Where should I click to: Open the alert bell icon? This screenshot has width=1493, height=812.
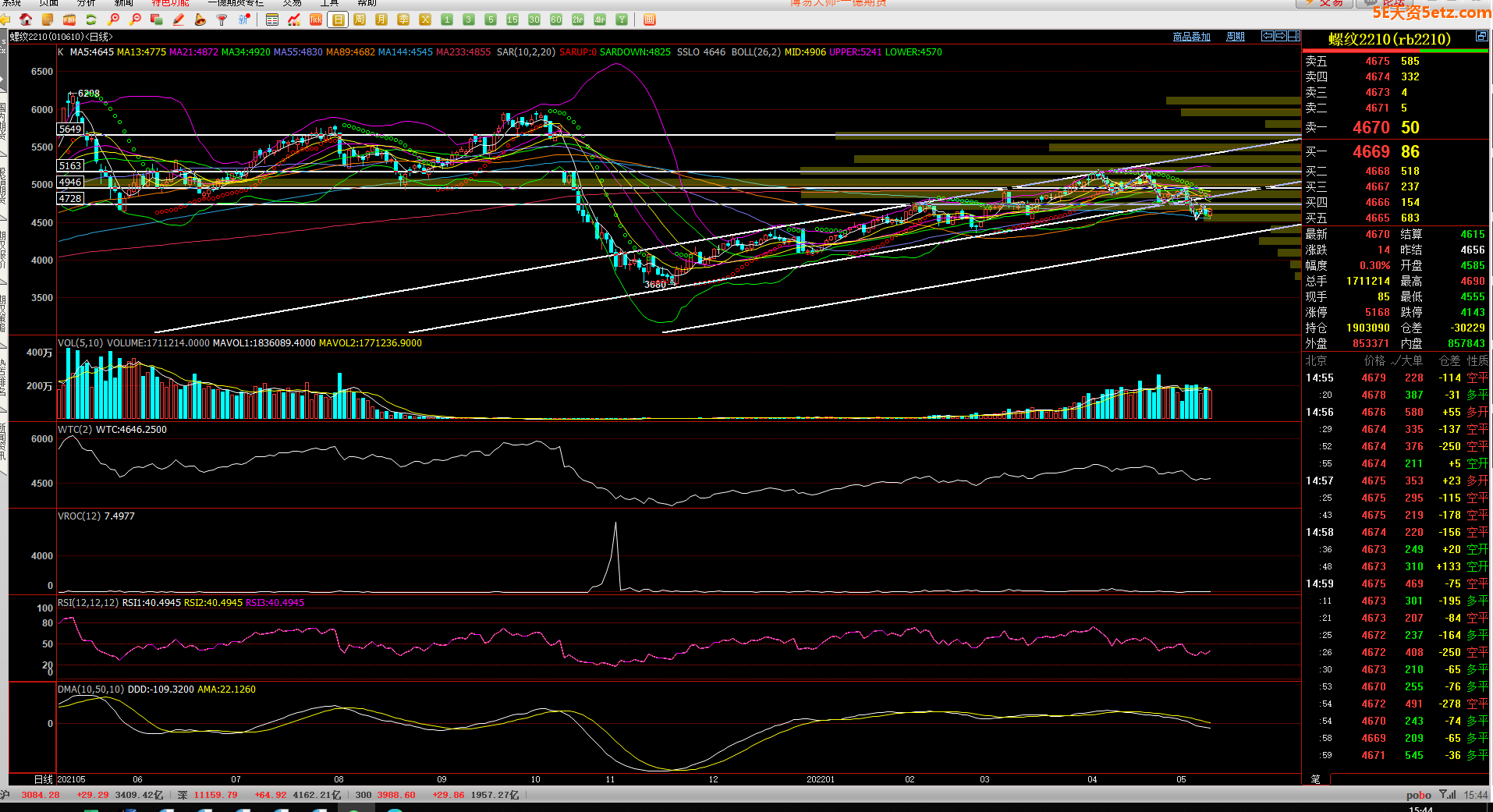pos(200,20)
